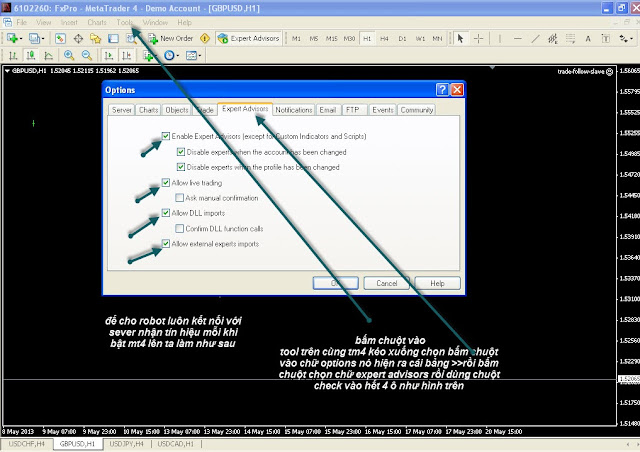This screenshot has width=640, height=452.
Task: Set timeframe to D1
Action: tap(402, 38)
